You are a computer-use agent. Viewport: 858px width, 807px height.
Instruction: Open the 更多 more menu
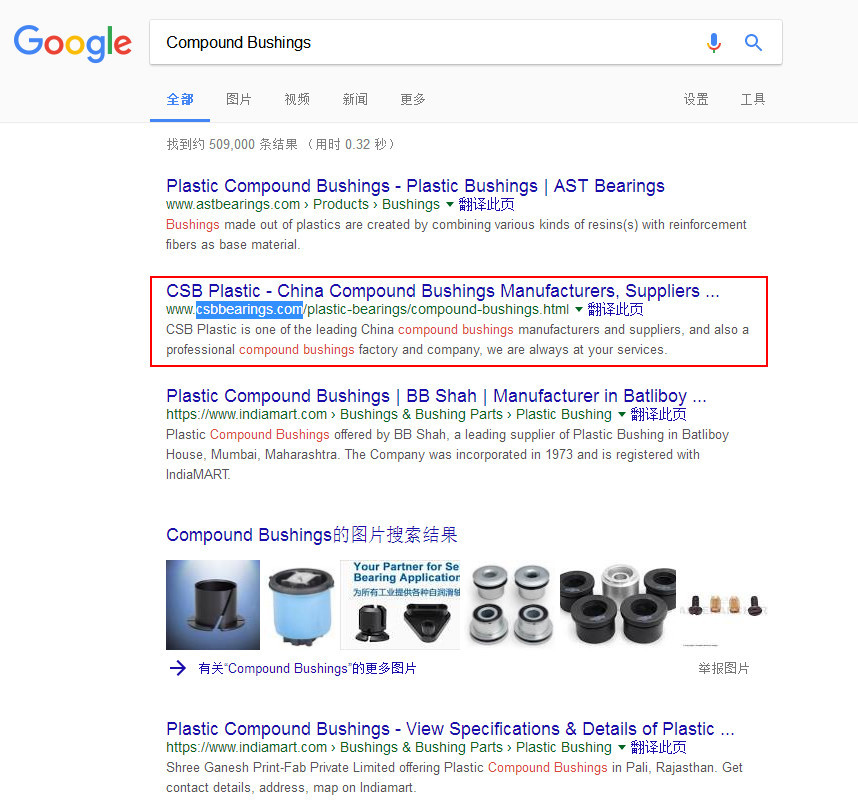pos(413,100)
